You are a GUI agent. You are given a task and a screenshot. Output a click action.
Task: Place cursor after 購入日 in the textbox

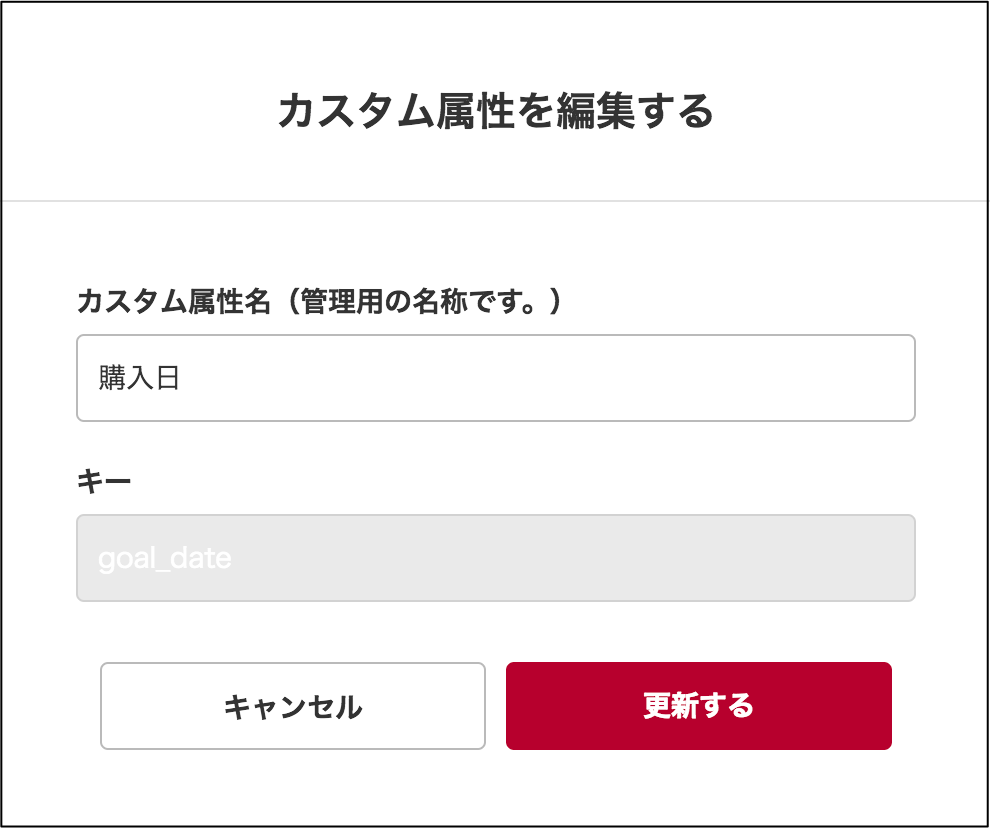coord(183,378)
